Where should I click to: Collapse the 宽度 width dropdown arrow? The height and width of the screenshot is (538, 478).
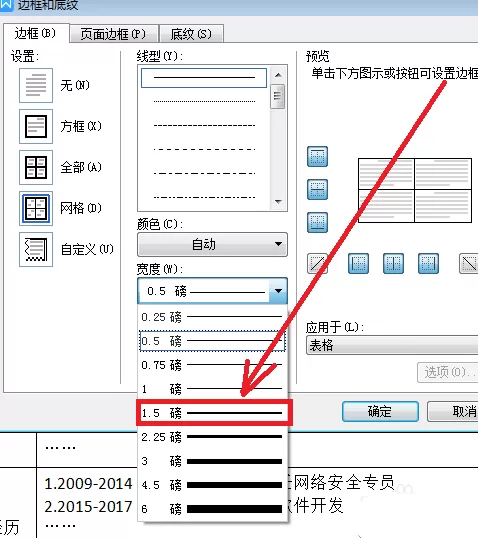pyautogui.click(x=278, y=291)
